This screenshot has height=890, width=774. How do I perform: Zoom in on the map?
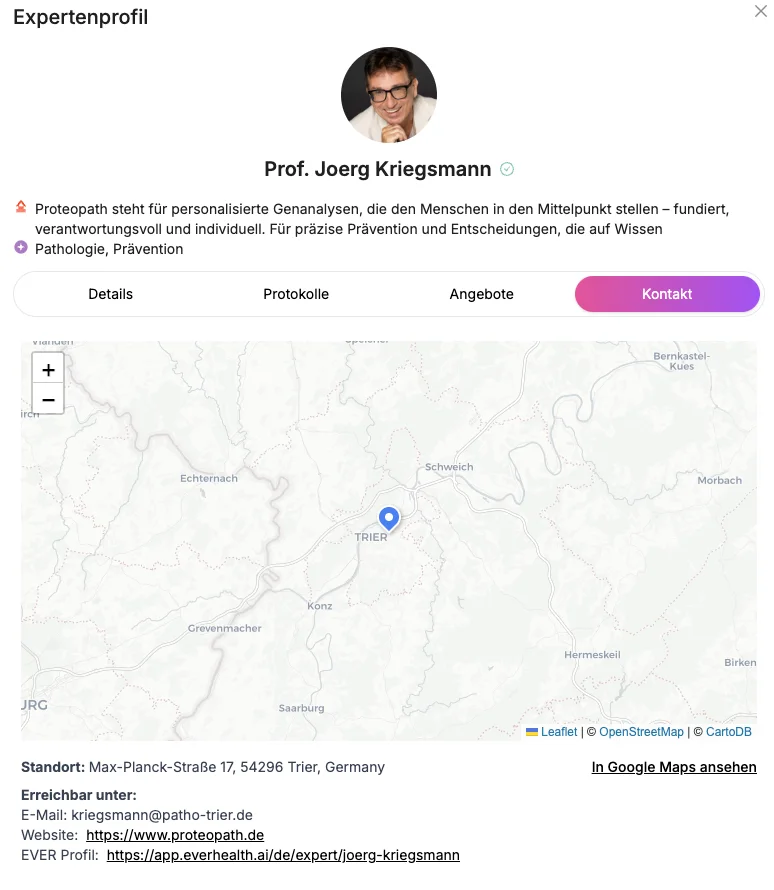[x=48, y=370]
